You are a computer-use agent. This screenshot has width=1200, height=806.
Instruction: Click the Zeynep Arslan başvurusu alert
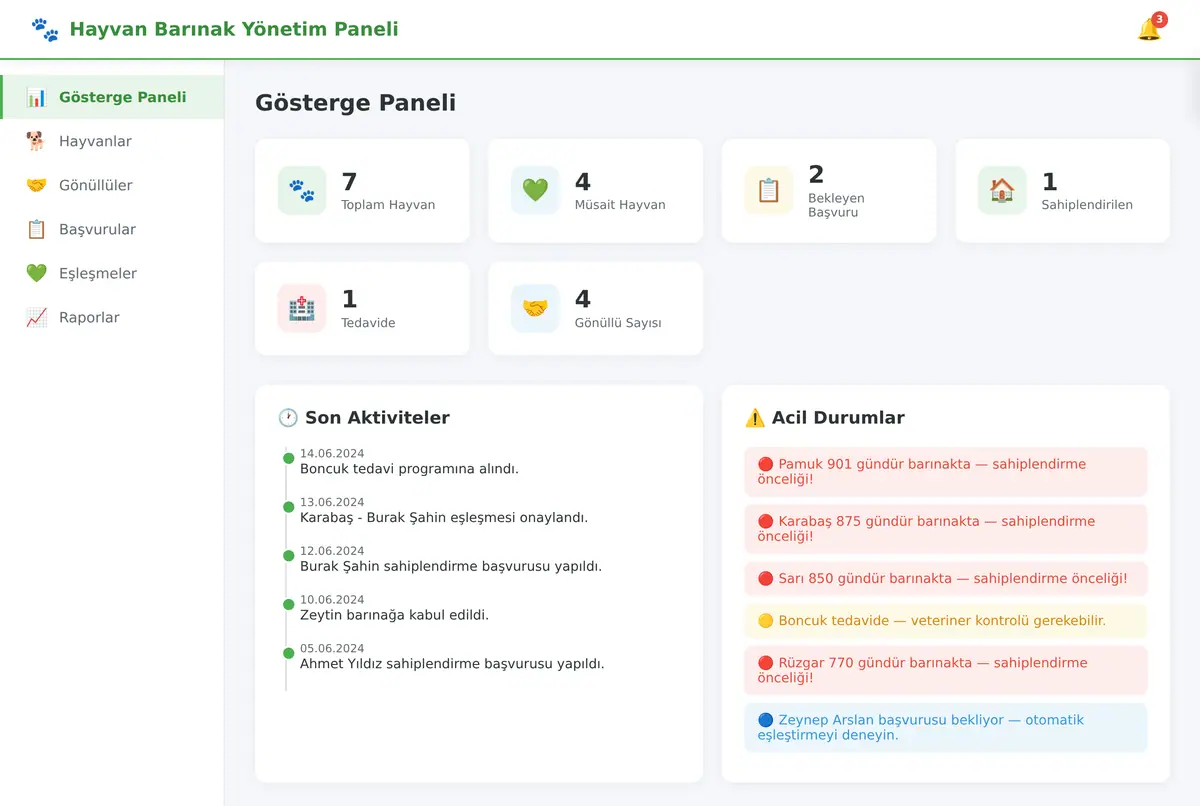click(946, 727)
